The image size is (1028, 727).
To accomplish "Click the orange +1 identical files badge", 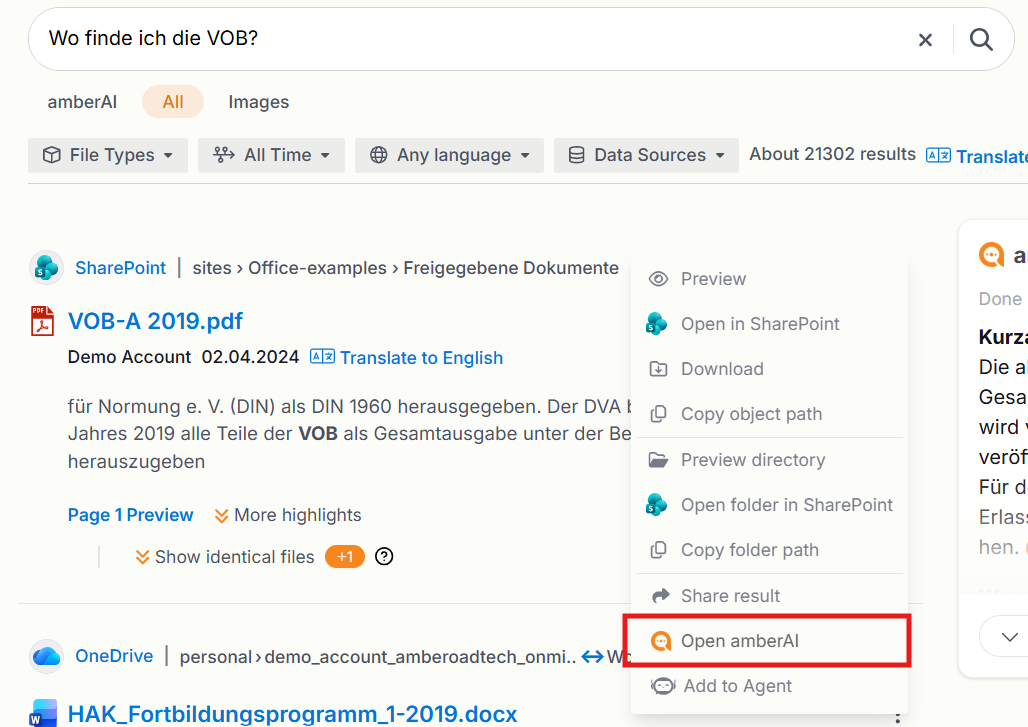I will pos(345,557).
